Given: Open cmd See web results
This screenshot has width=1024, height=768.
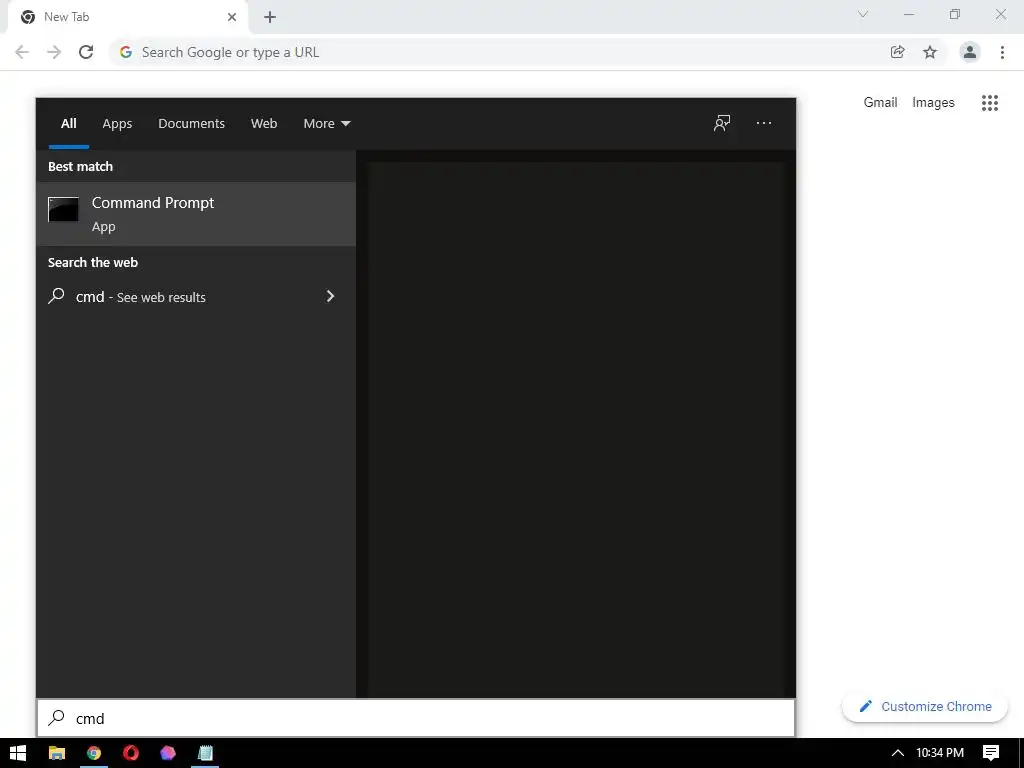Looking at the screenshot, I should click(196, 296).
